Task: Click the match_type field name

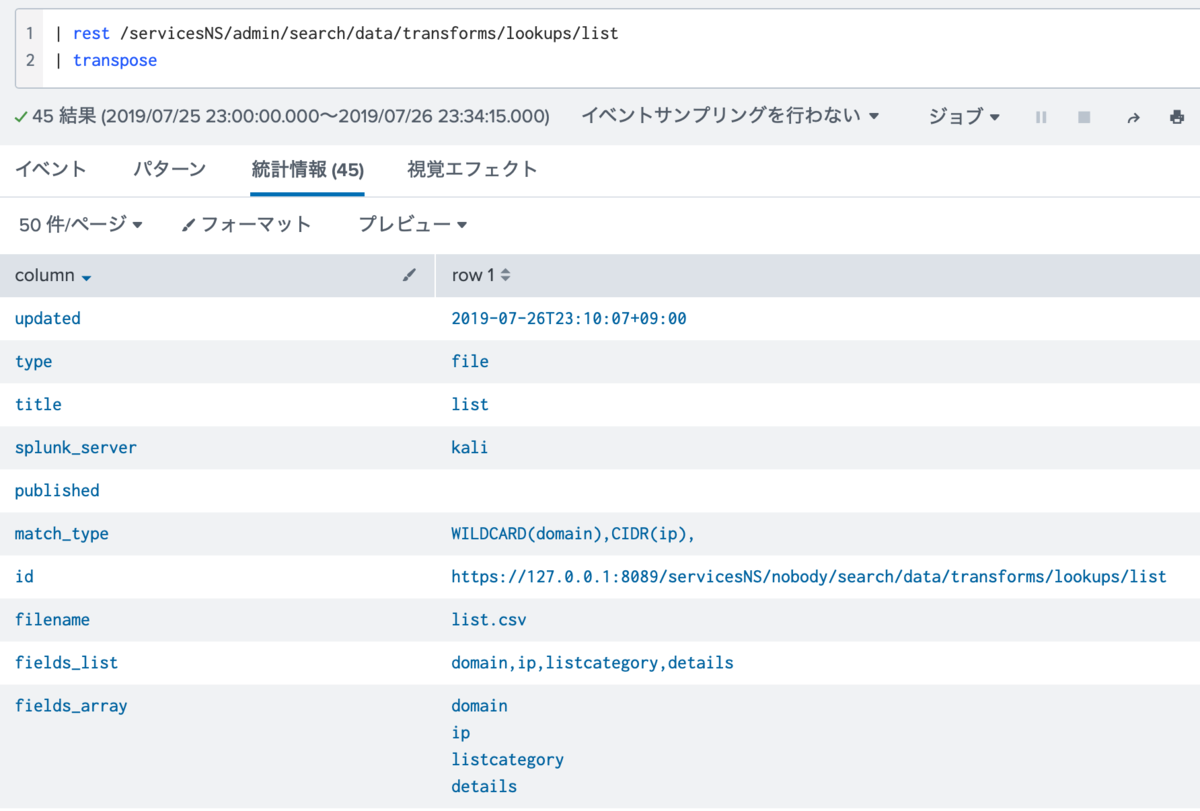Action: (x=62, y=533)
